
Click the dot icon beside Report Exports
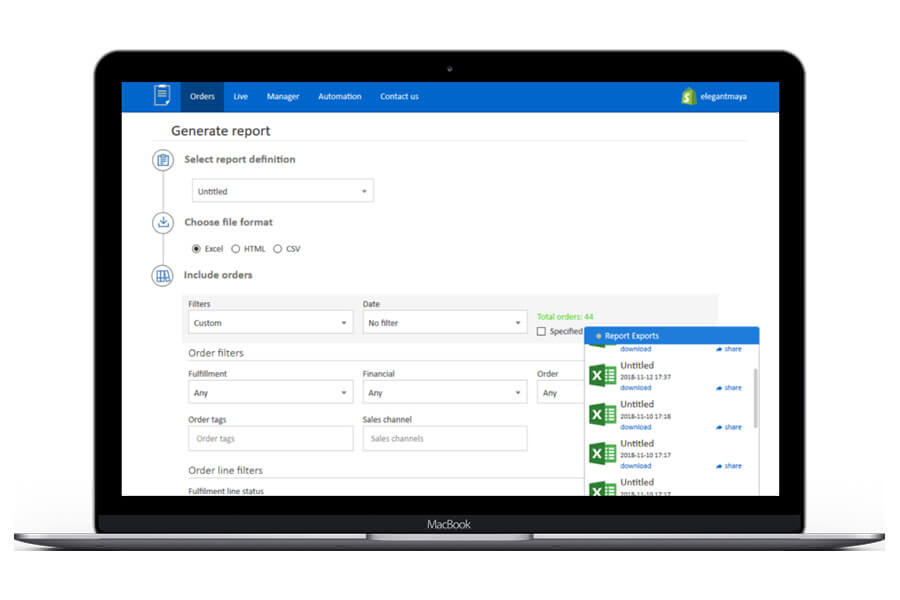[x=598, y=336]
